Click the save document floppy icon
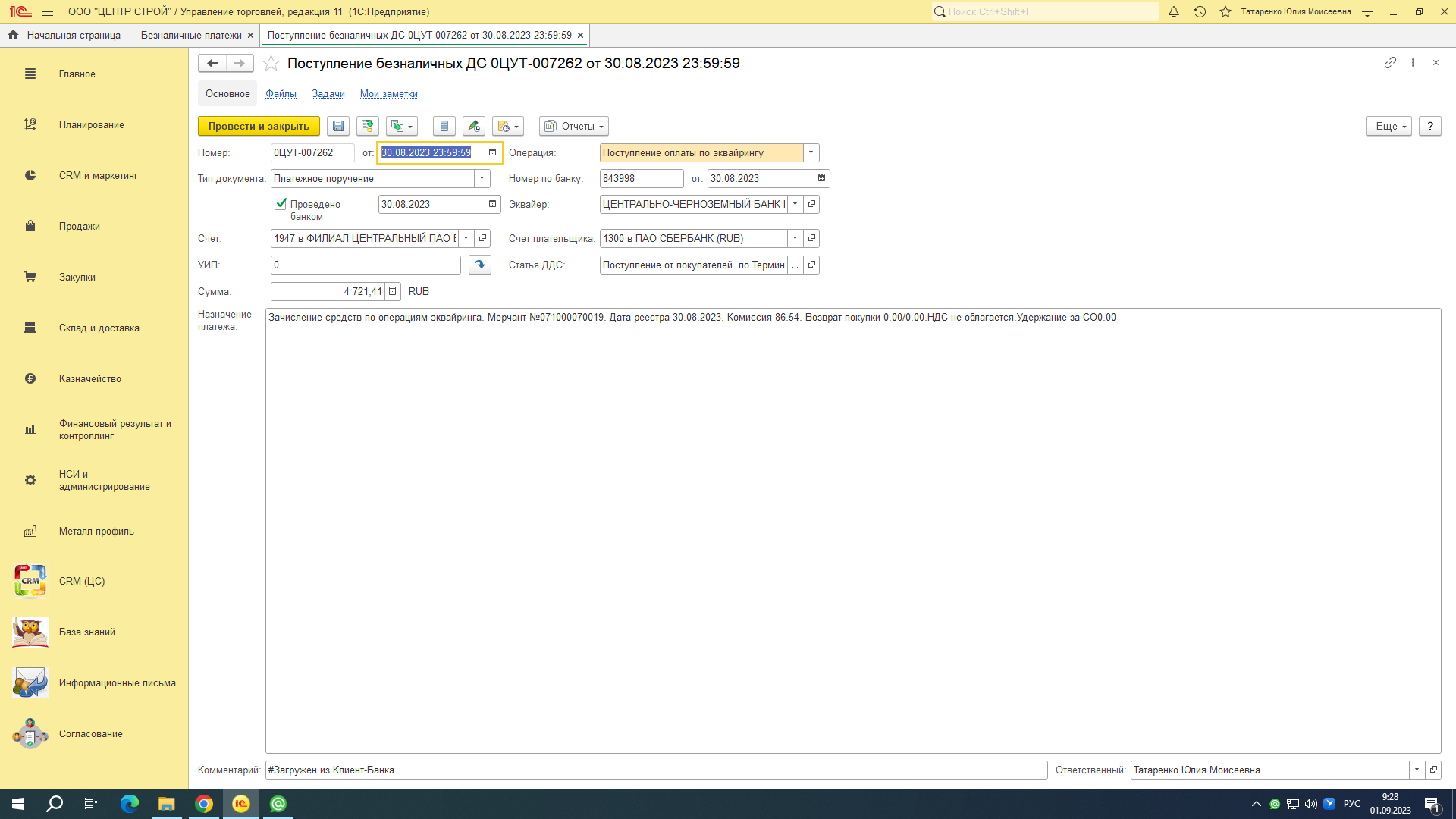The image size is (1456, 819). click(x=338, y=126)
